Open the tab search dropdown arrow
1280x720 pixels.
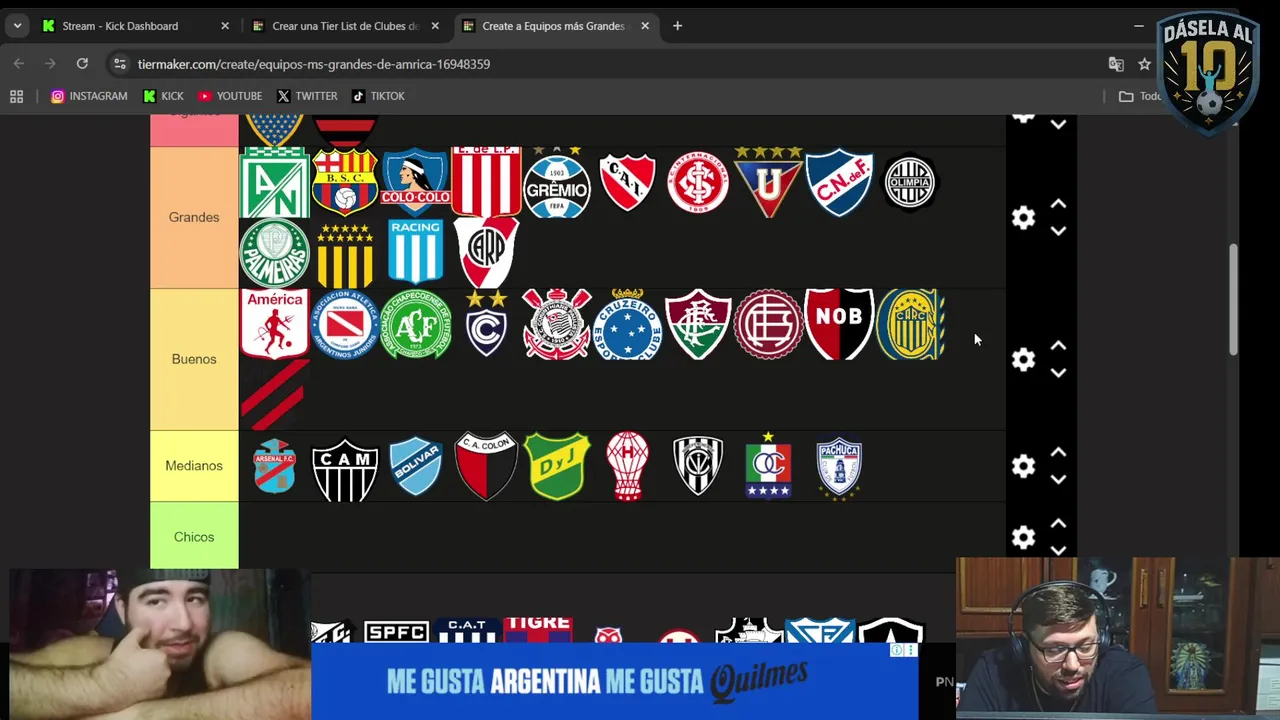pos(17,26)
